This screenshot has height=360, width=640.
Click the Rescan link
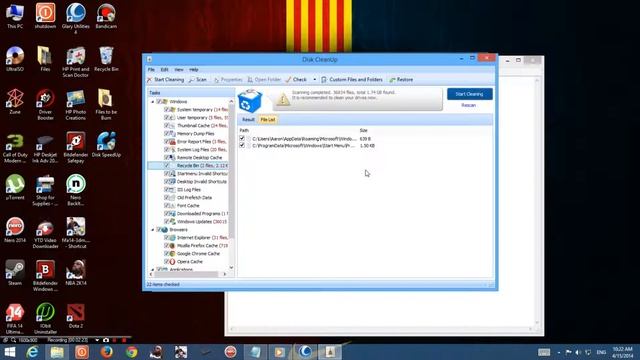point(468,105)
